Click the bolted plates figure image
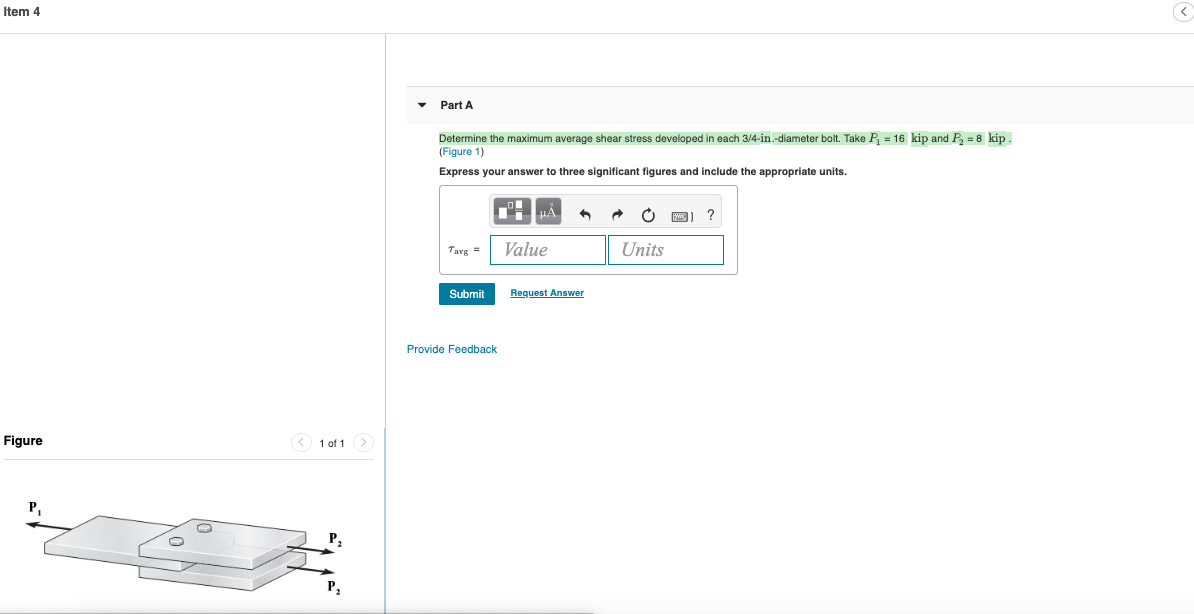The image size is (1194, 614). pos(183,546)
